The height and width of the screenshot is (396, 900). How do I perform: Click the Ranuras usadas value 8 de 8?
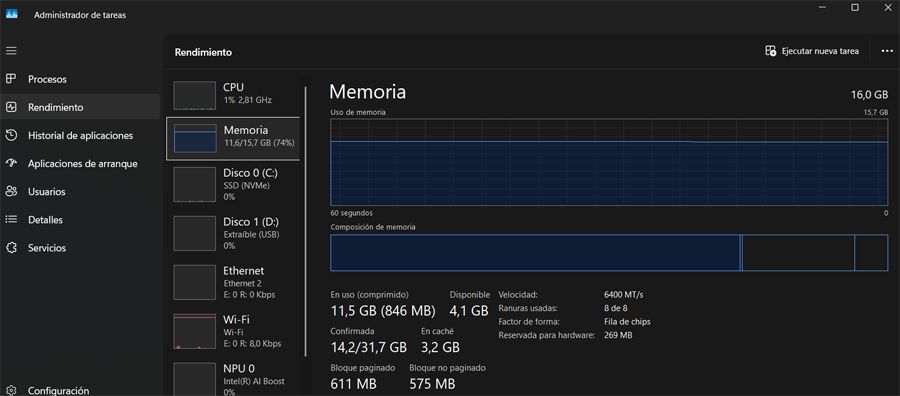click(616, 308)
